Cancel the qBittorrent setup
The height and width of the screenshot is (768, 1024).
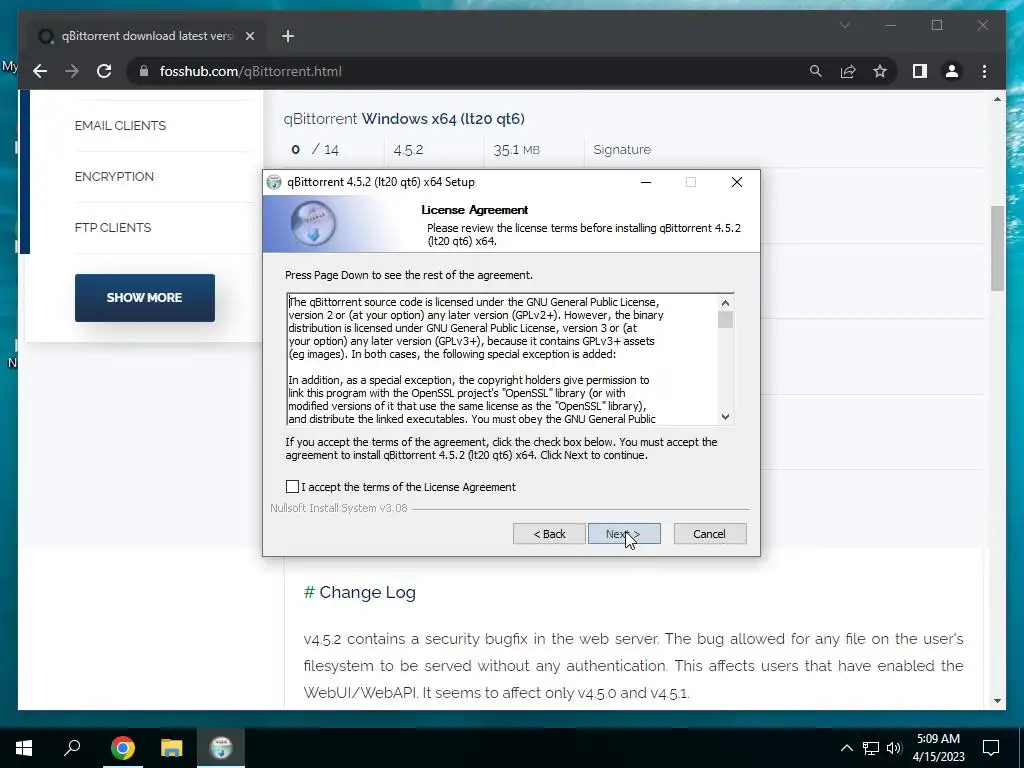click(x=709, y=534)
